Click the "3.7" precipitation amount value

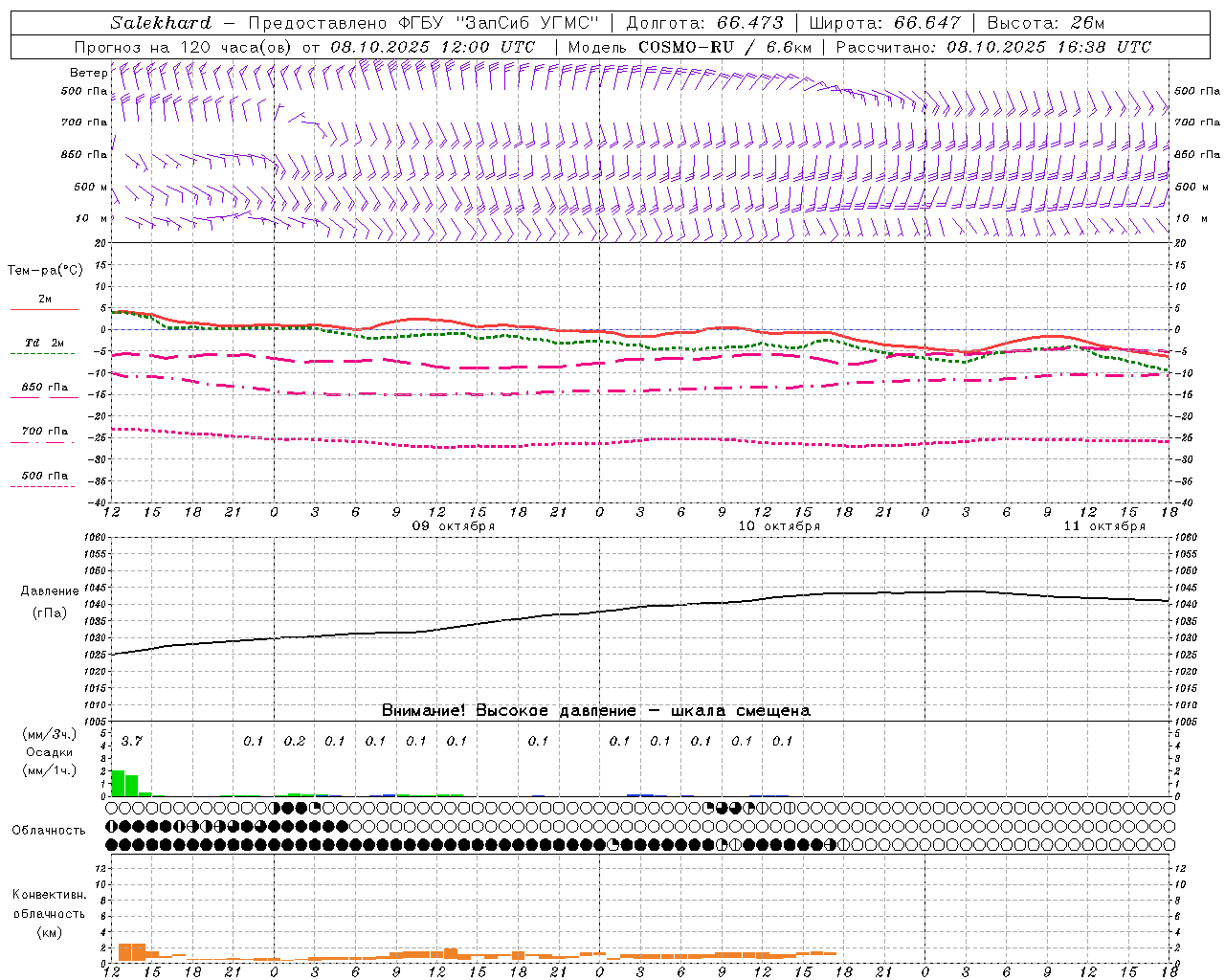pyautogui.click(x=131, y=742)
